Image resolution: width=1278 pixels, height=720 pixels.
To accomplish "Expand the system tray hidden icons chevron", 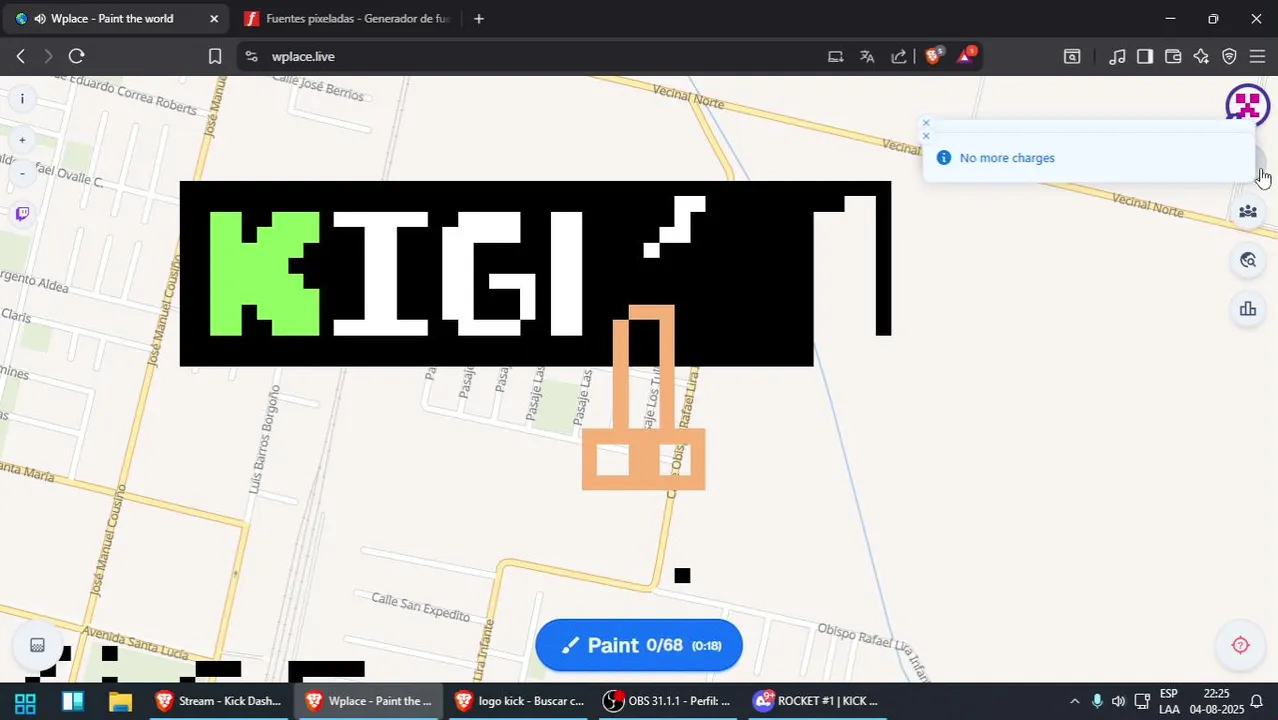I will pyautogui.click(x=1074, y=701).
